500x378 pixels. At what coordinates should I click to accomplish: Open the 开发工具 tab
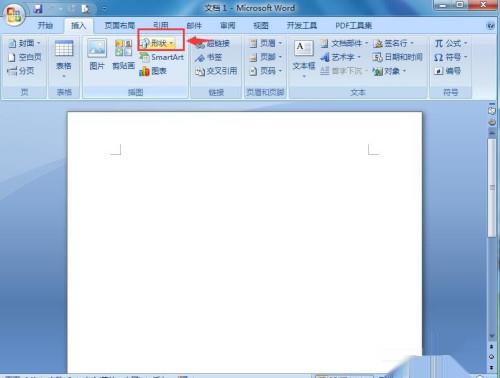coord(302,26)
